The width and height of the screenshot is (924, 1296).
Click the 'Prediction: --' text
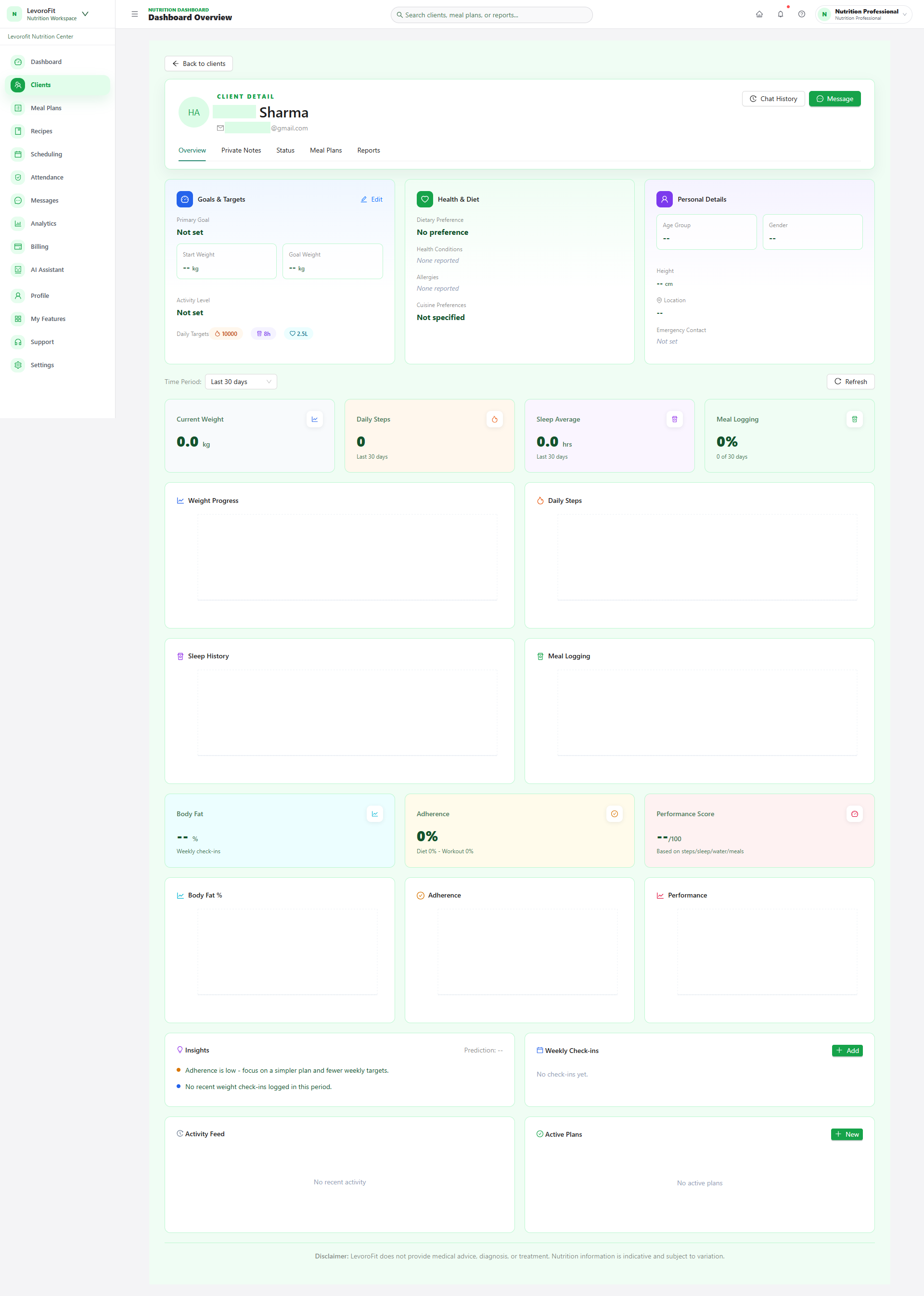pos(484,1050)
